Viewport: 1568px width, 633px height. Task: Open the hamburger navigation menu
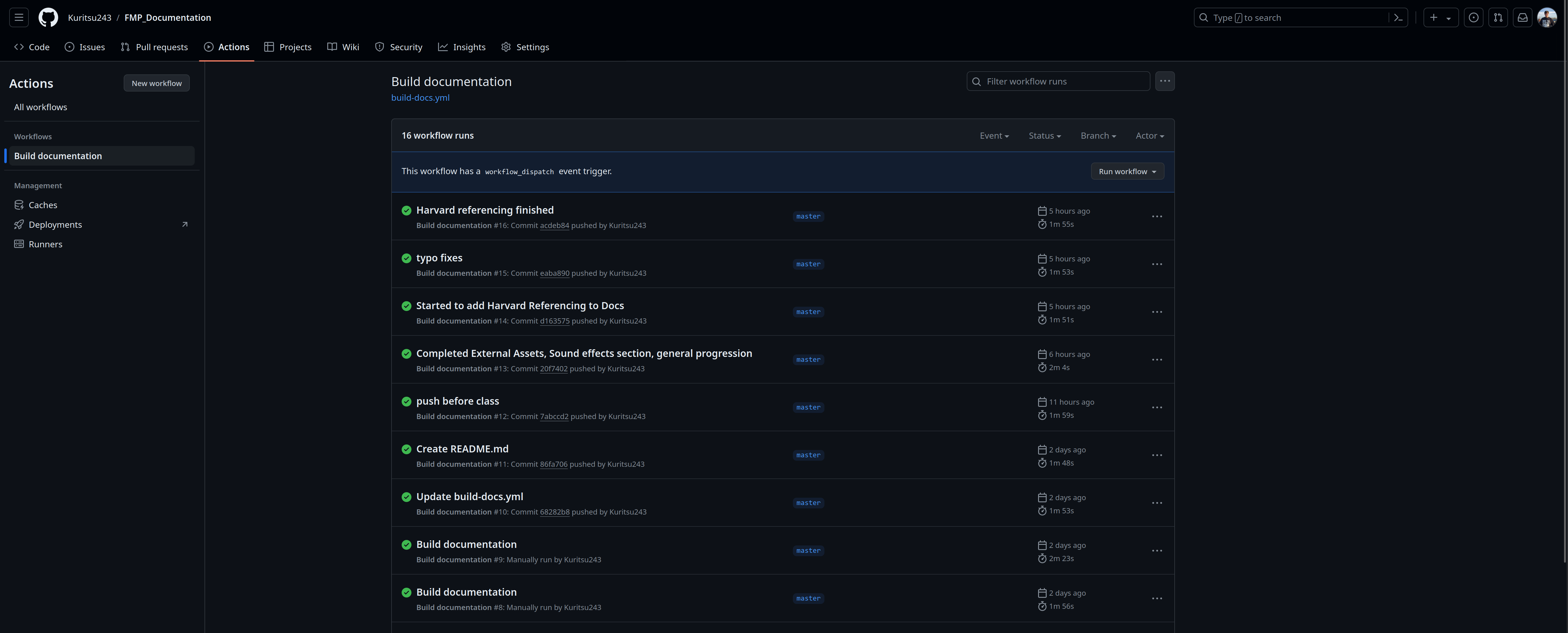click(19, 18)
